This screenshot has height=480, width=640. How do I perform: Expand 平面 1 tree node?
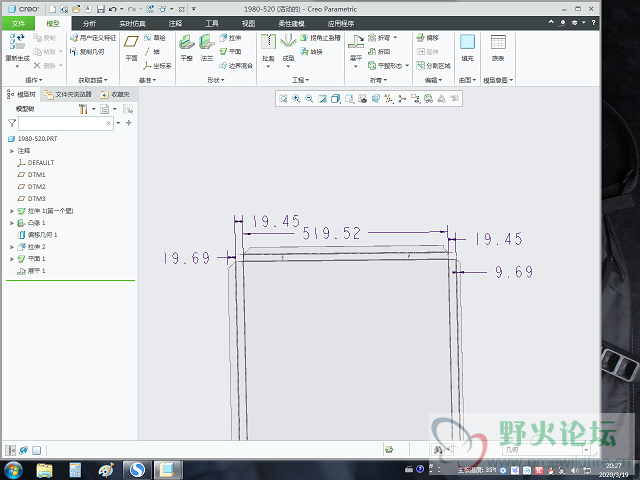(x=12, y=259)
